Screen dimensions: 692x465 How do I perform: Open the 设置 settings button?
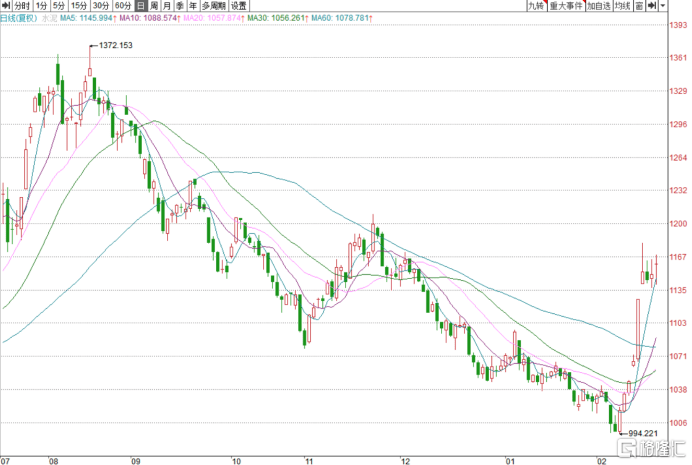pyautogui.click(x=238, y=6)
